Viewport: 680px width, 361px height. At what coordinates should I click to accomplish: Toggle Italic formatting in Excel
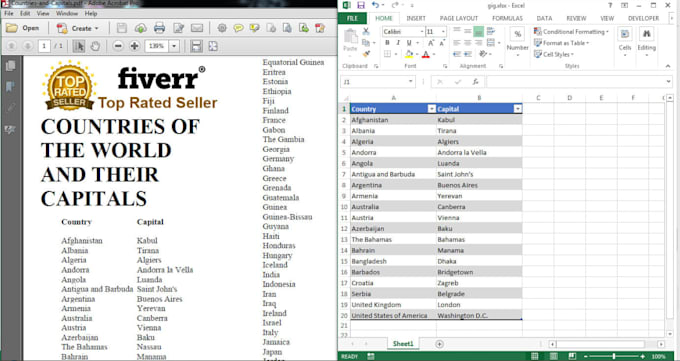[x=398, y=43]
